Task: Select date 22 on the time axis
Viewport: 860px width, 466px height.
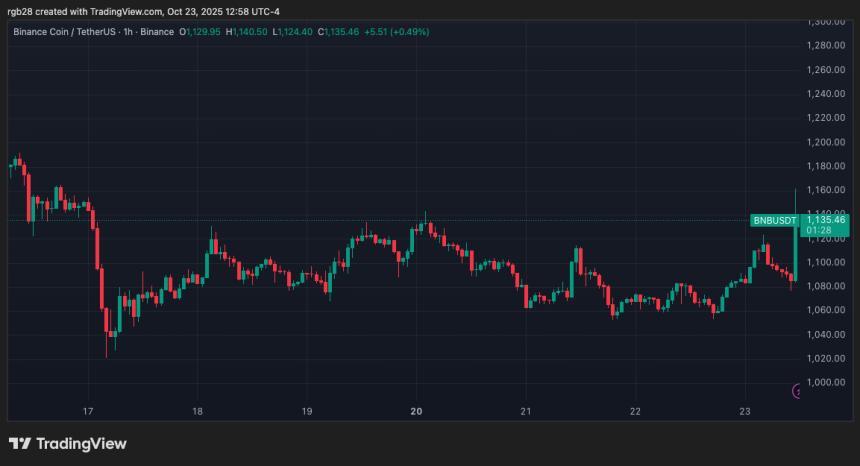Action: (635, 411)
